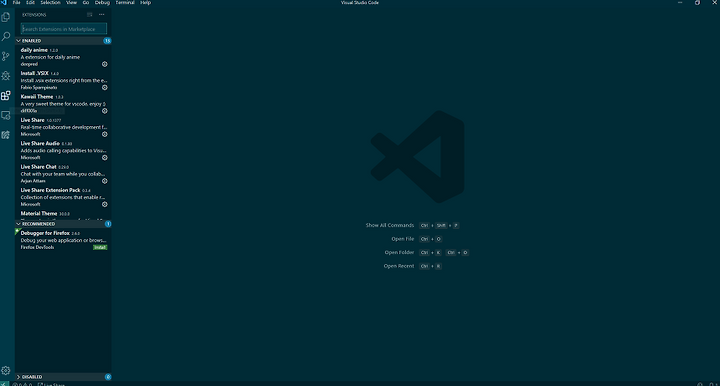Open the Selection menu

point(51,2)
